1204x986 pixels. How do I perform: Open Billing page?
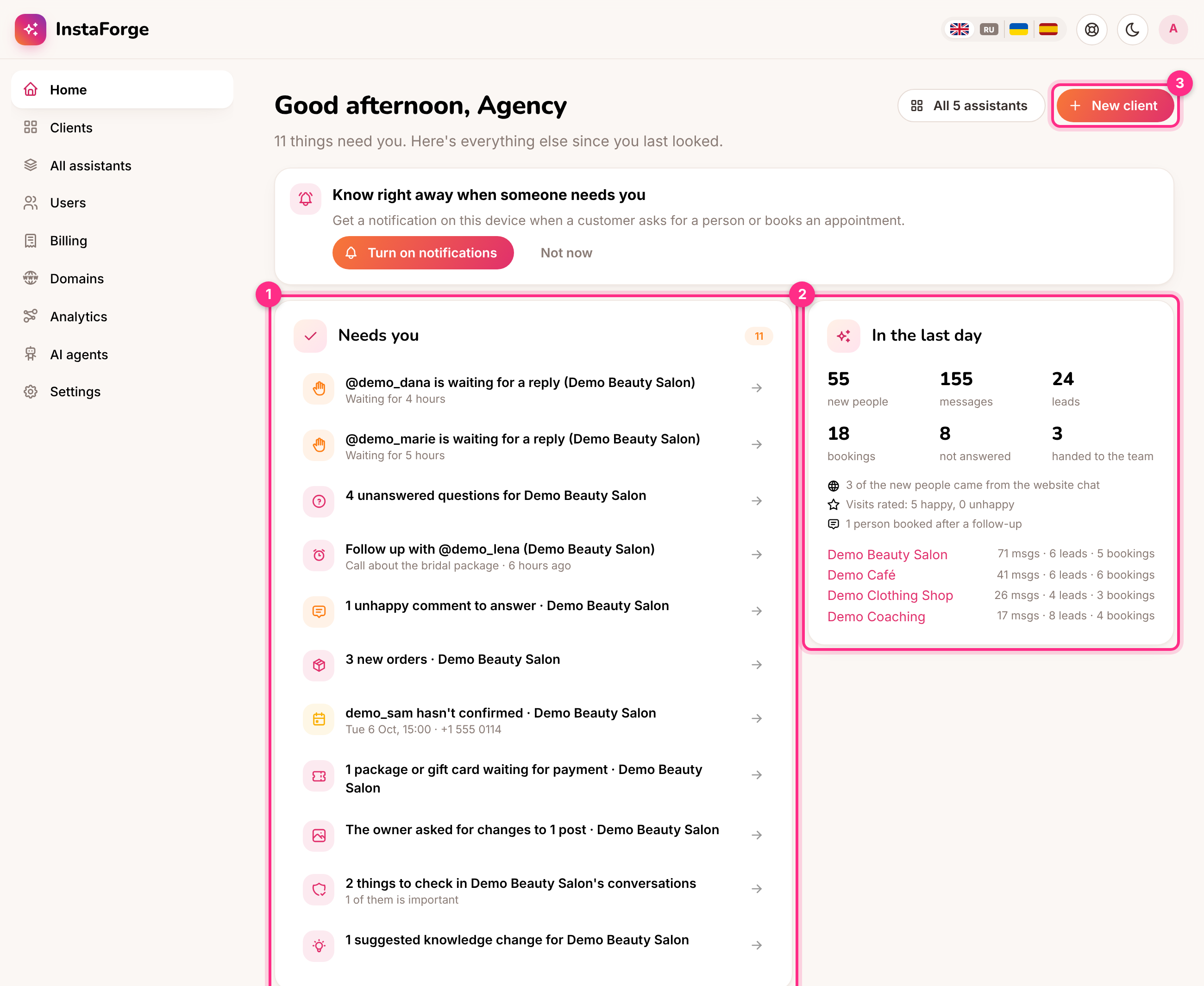(122, 241)
